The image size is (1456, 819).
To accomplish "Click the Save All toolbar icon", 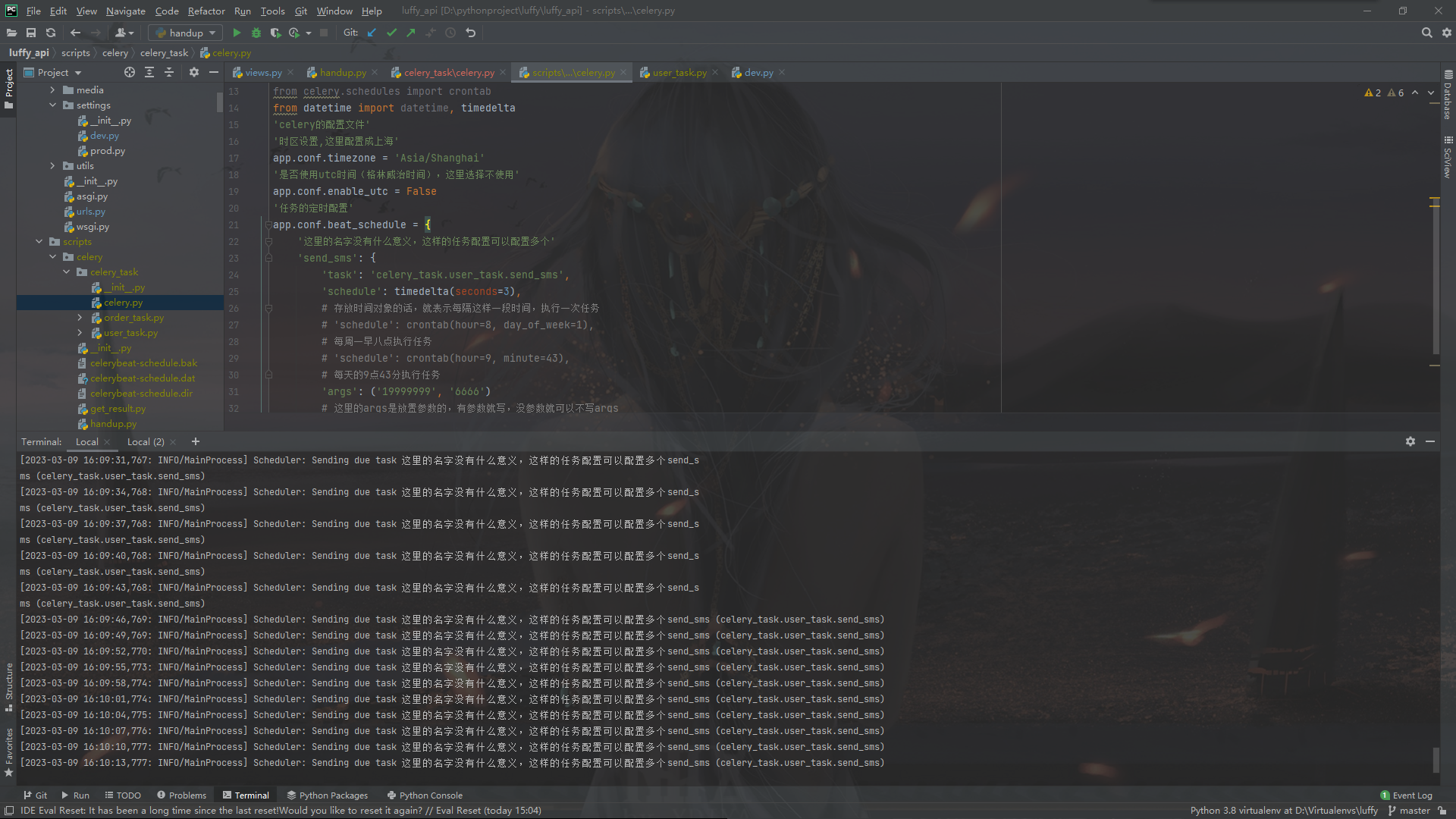I will tap(31, 33).
